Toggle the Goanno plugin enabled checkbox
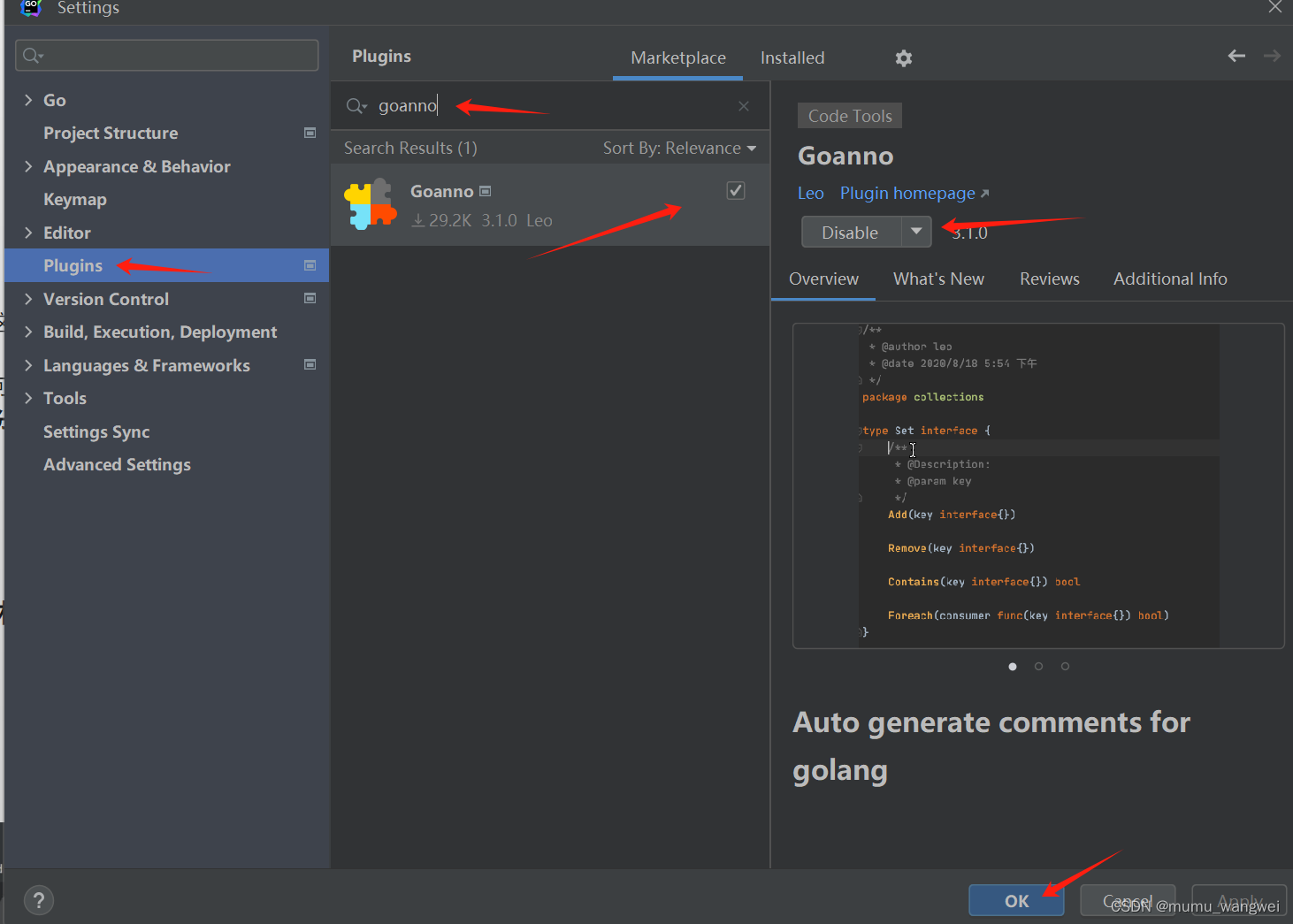 pos(736,190)
